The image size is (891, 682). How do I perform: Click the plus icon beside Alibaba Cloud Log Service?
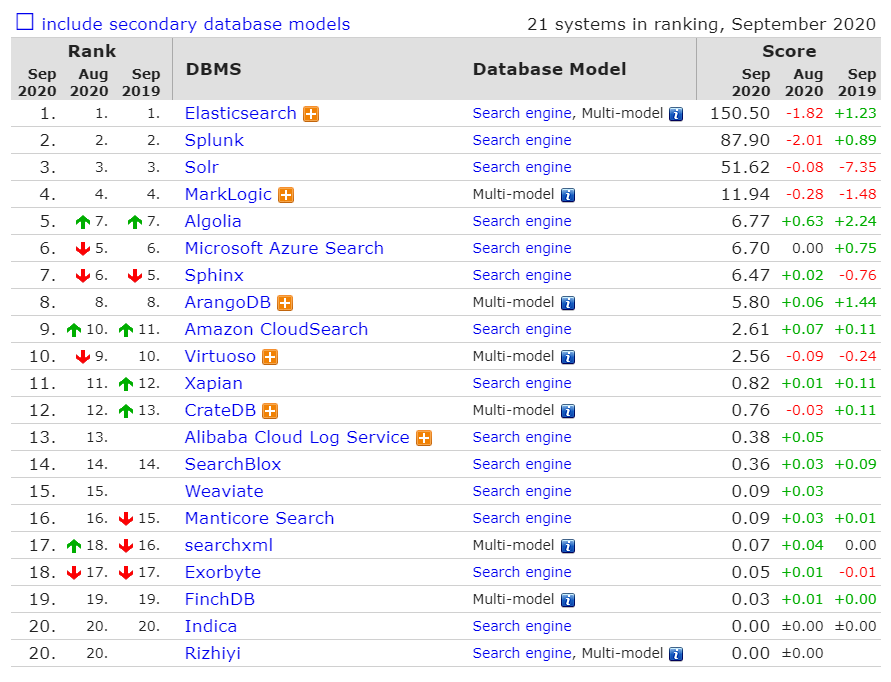tap(424, 438)
